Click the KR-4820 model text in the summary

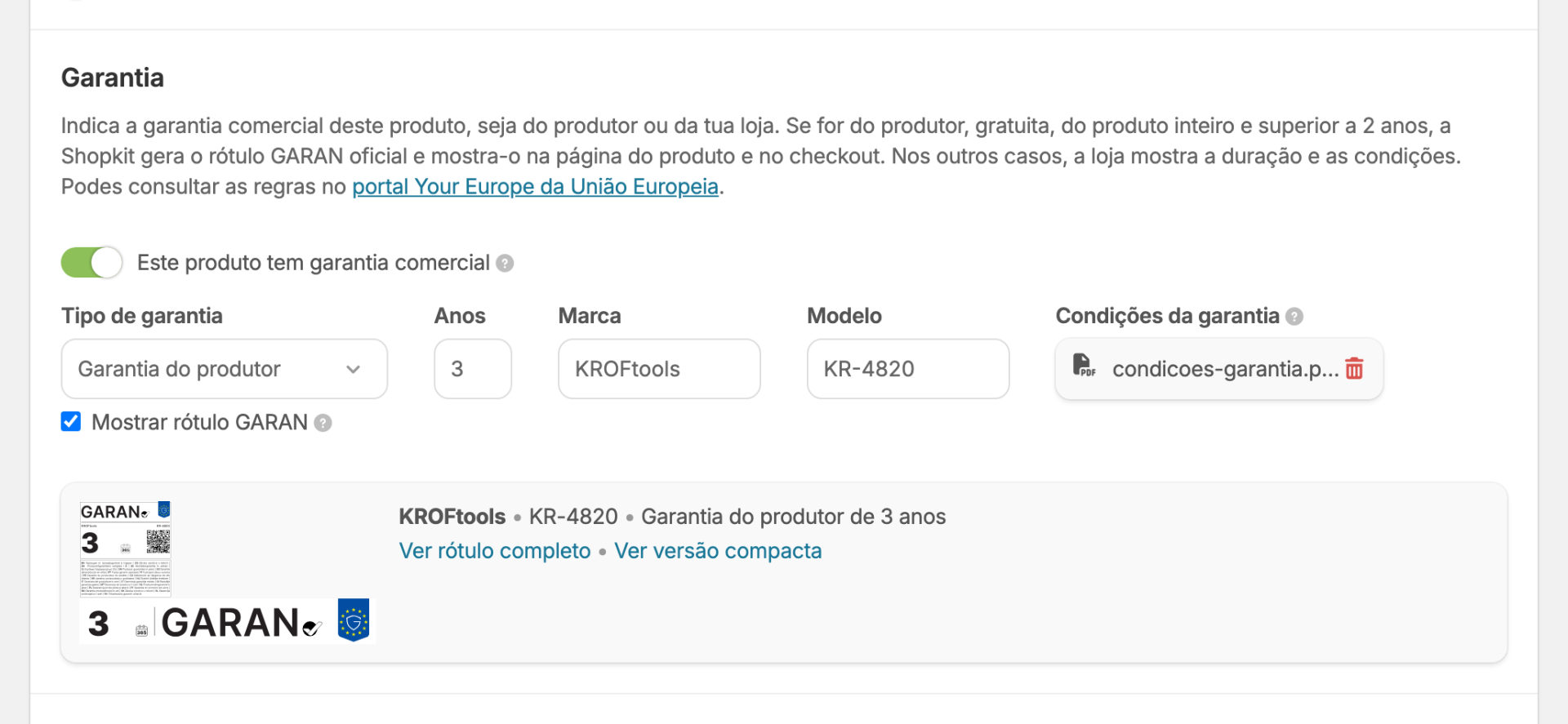[573, 517]
